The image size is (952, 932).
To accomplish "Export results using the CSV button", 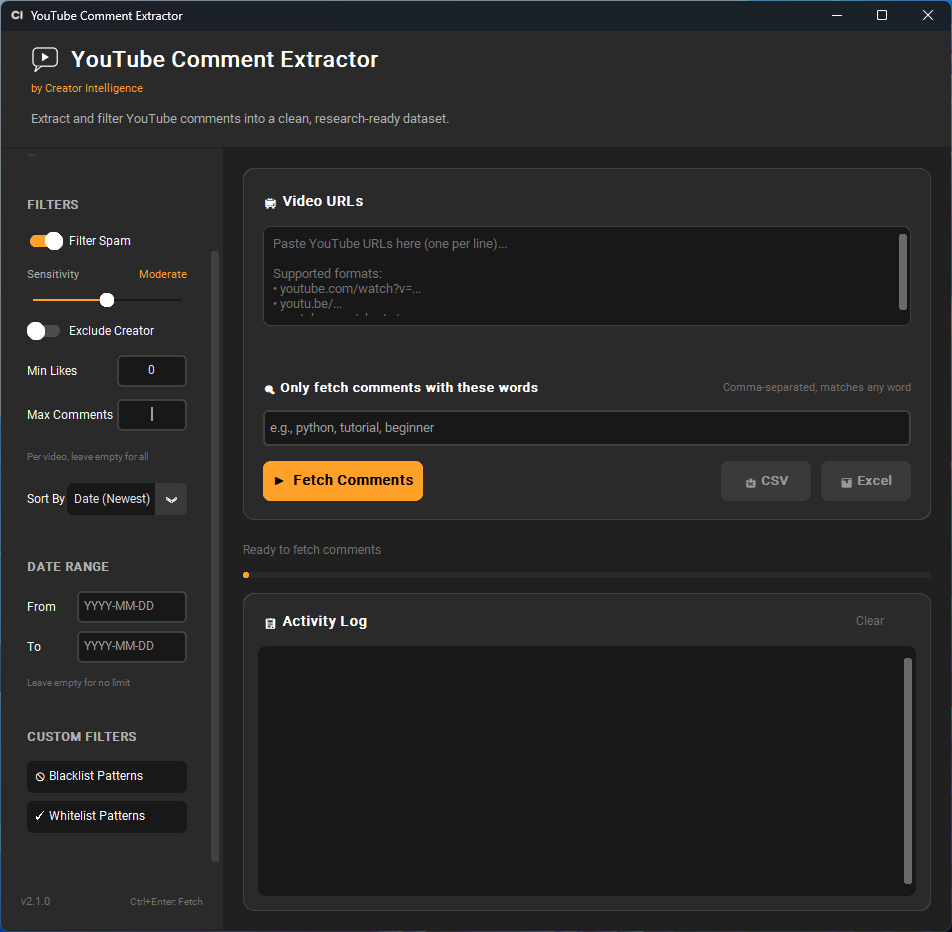I will tap(766, 481).
